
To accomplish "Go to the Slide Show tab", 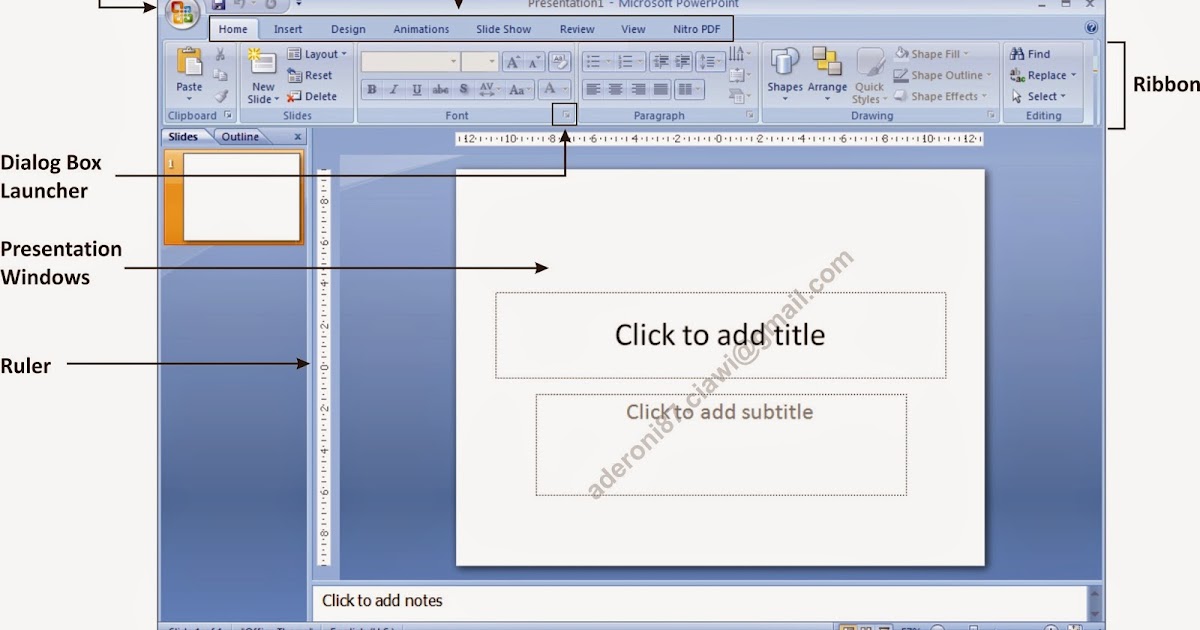I will point(504,29).
